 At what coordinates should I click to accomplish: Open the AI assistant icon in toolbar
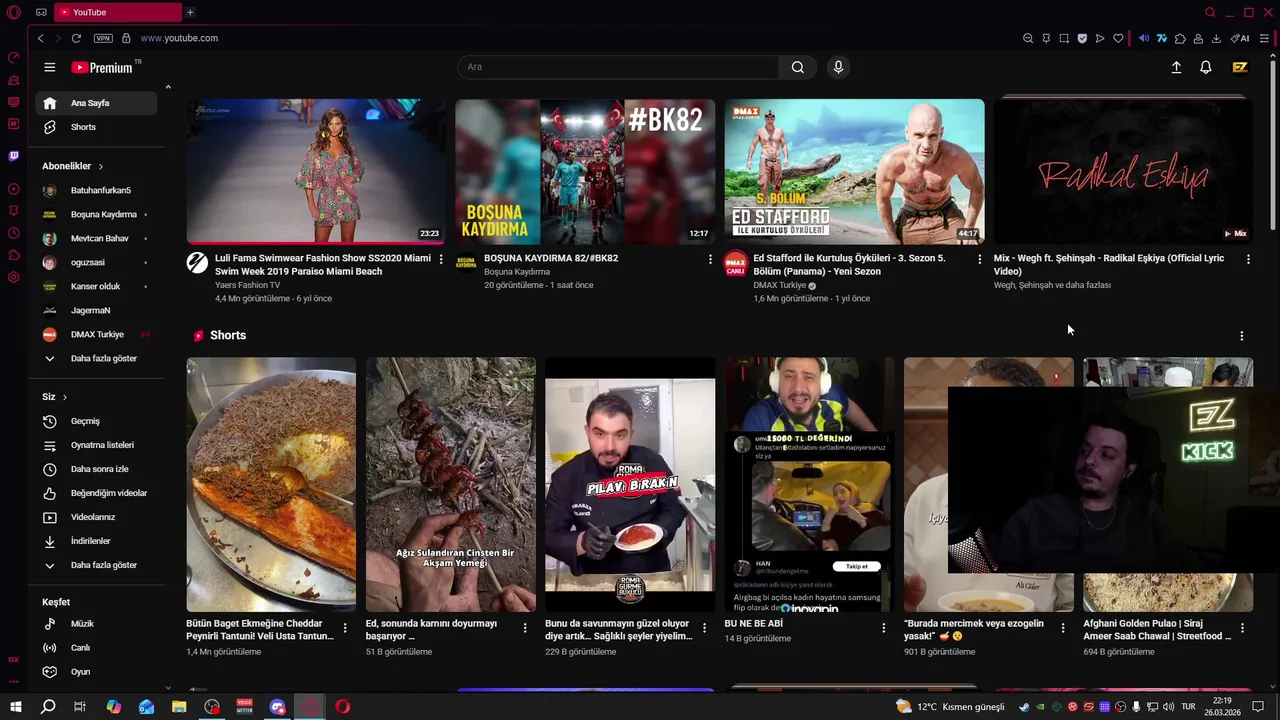pyautogui.click(x=1240, y=38)
